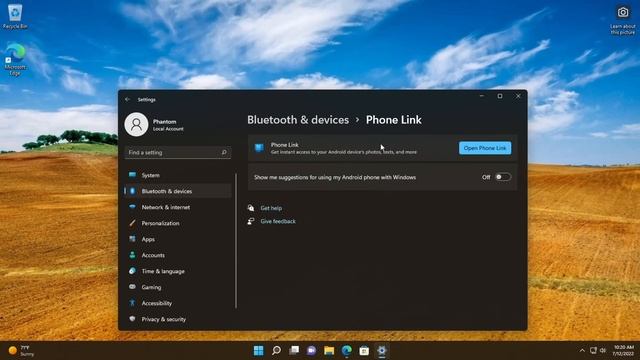Open Task View from the taskbar

[294, 350]
